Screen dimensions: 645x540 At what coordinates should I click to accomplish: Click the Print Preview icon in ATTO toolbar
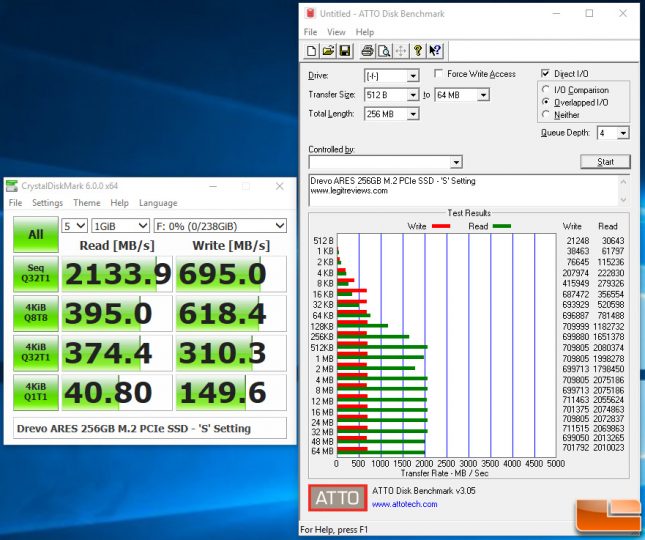pyautogui.click(x=384, y=51)
